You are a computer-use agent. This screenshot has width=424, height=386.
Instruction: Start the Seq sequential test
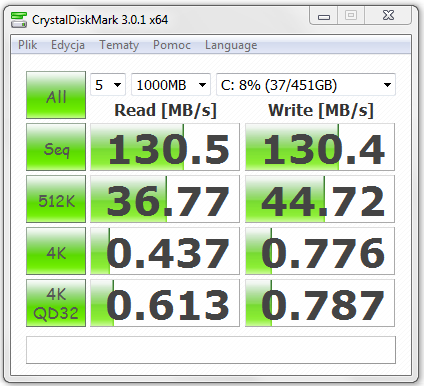click(x=56, y=147)
